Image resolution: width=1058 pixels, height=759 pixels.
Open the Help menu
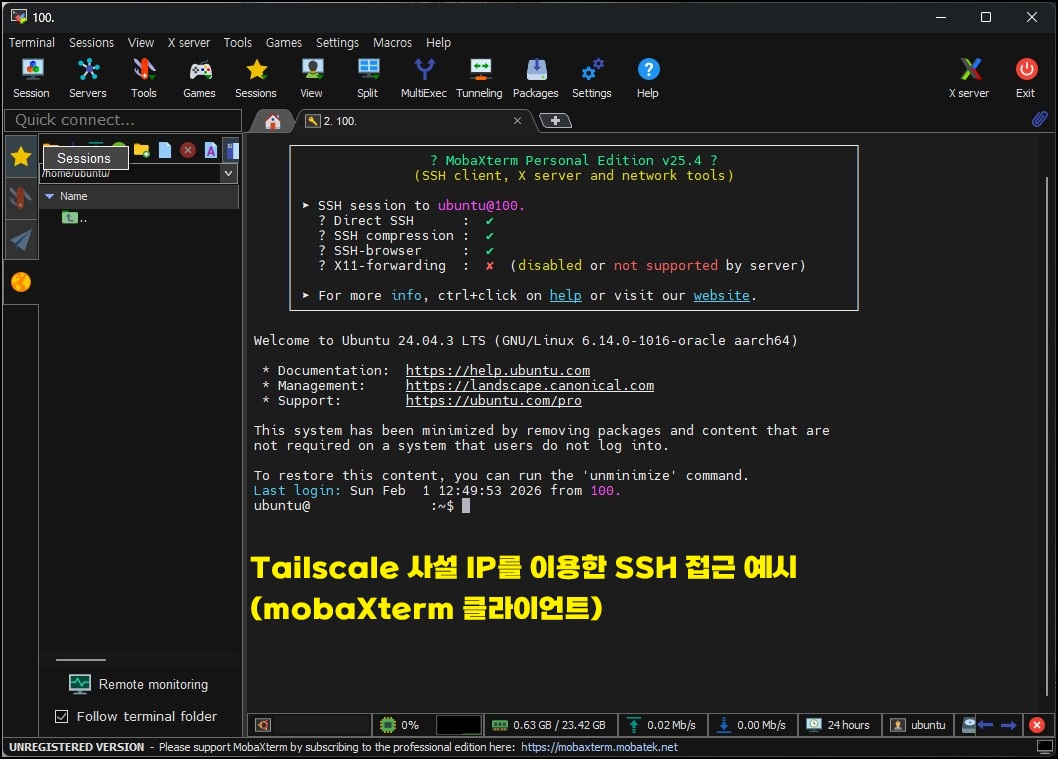coord(438,43)
